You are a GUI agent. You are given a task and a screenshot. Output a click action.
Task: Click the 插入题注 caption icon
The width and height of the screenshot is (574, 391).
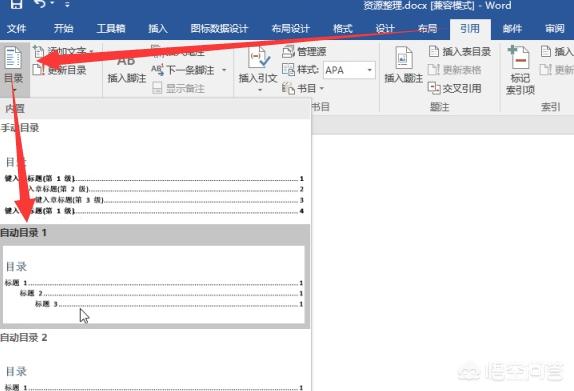point(403,58)
